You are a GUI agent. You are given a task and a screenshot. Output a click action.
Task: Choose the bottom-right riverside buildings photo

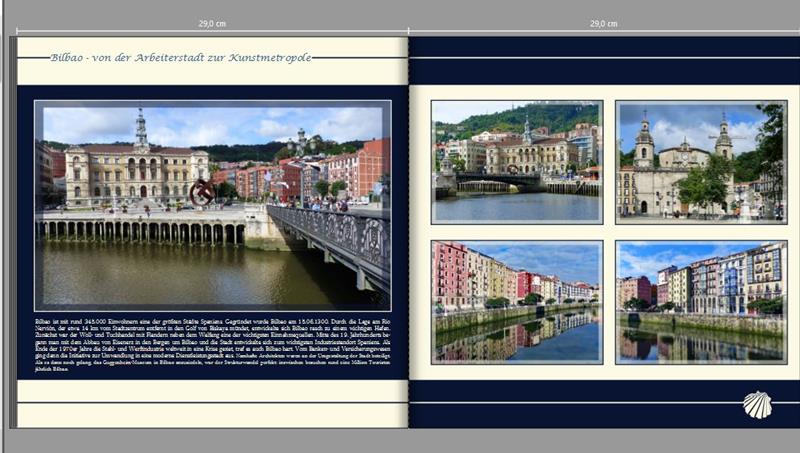coord(700,301)
